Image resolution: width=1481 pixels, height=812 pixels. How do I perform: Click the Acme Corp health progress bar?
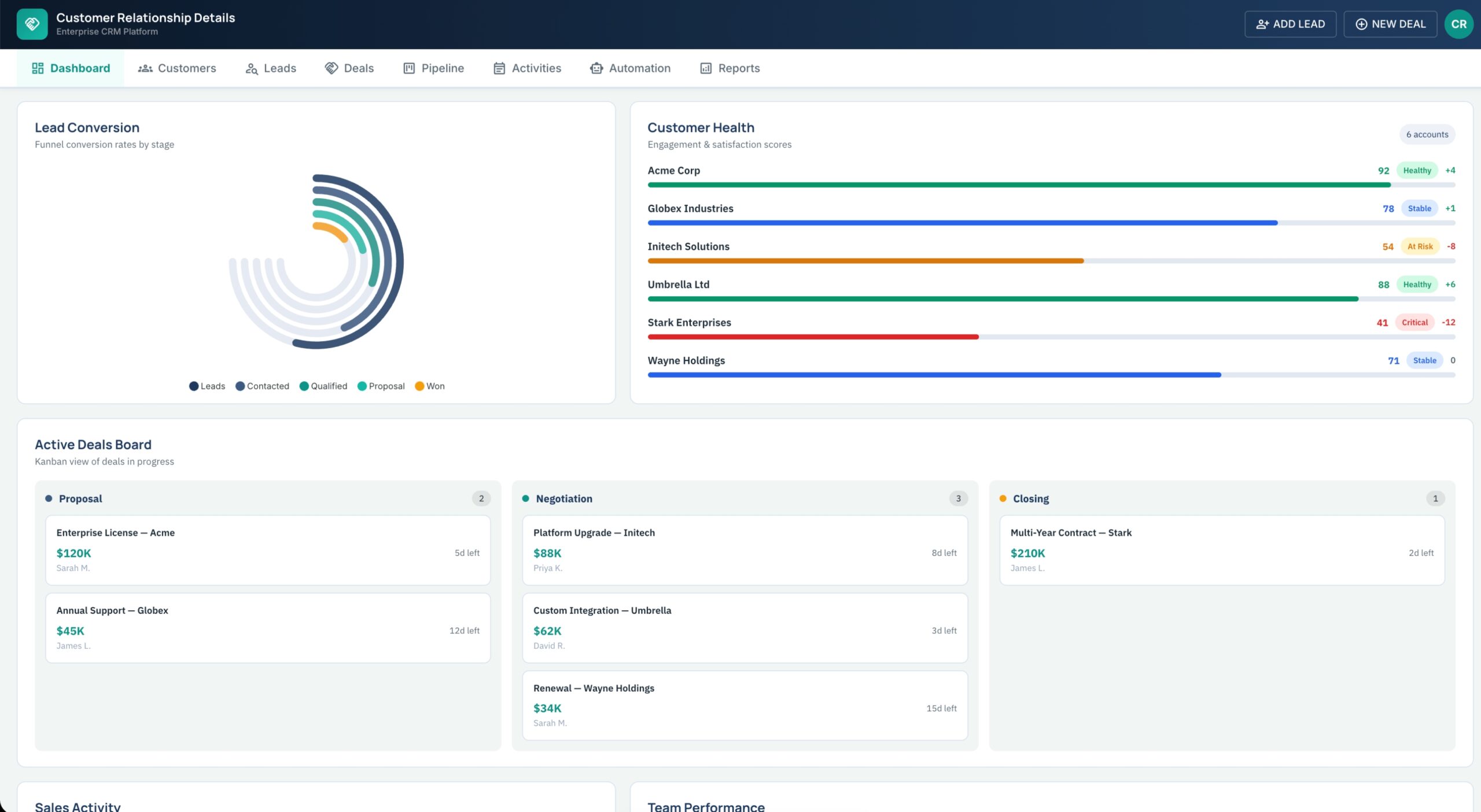pyautogui.click(x=1051, y=185)
